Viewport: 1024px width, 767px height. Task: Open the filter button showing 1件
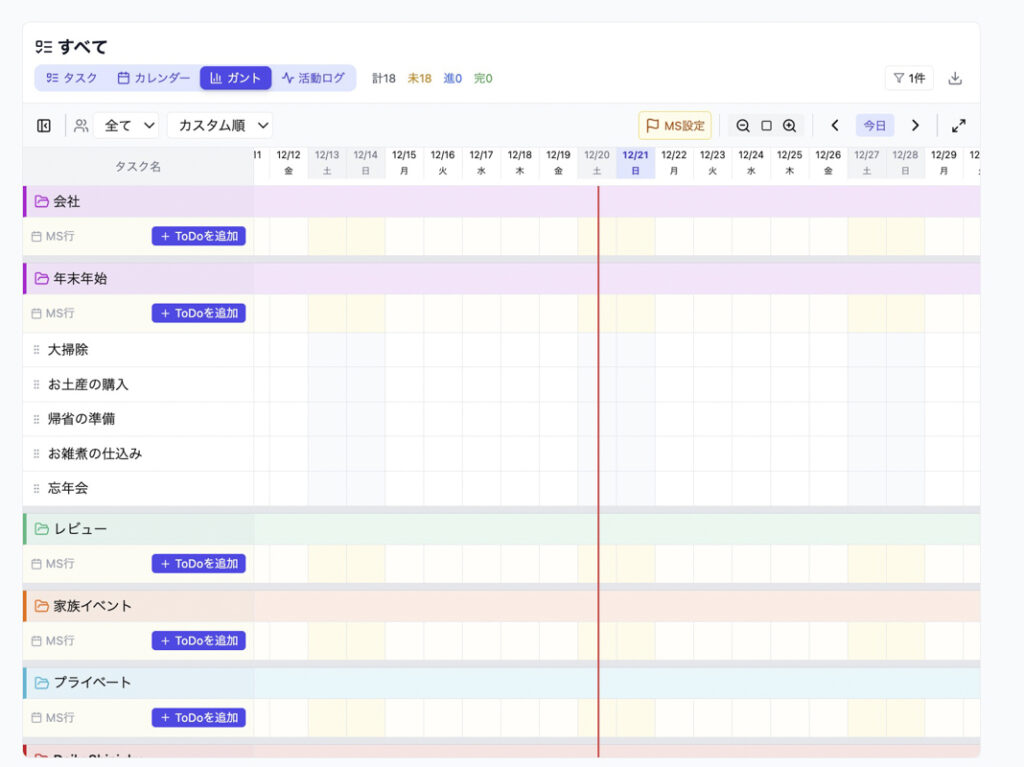(908, 78)
